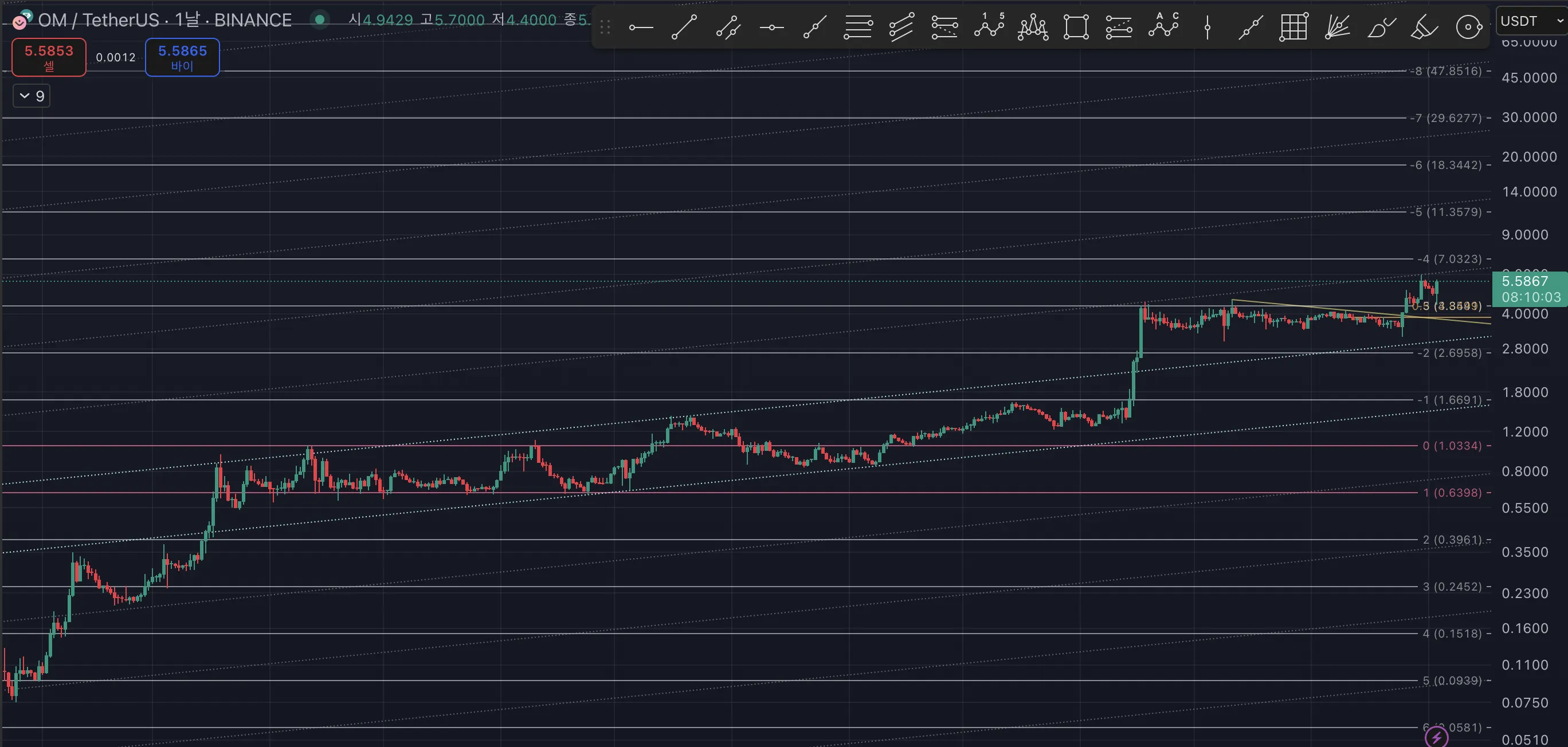The width and height of the screenshot is (1568, 747).
Task: Click Fib level label -7 (29.6277)
Action: pyautogui.click(x=1446, y=118)
